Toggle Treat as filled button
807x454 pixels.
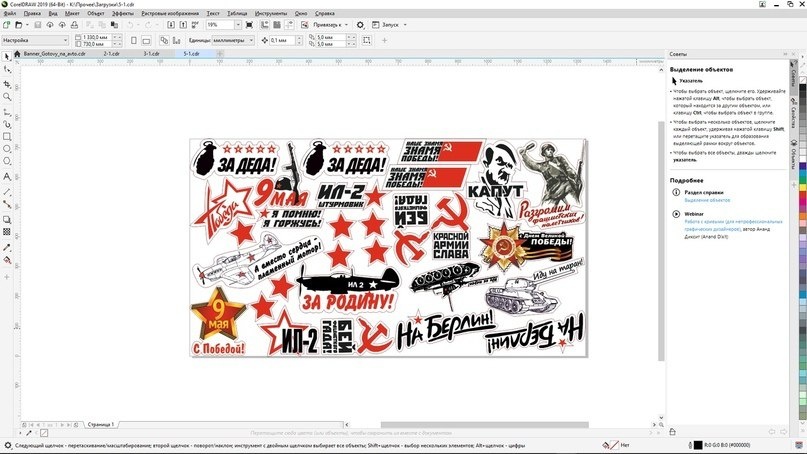coord(366,40)
